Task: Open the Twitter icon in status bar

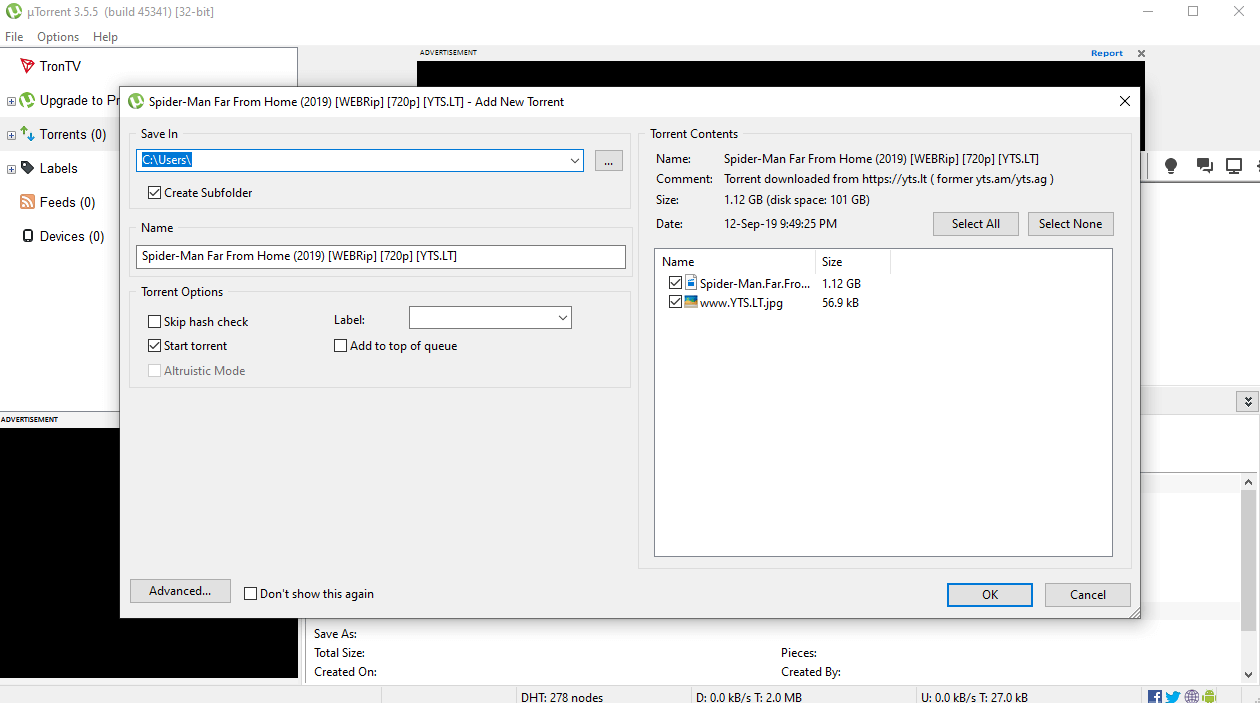Action: (x=1173, y=697)
